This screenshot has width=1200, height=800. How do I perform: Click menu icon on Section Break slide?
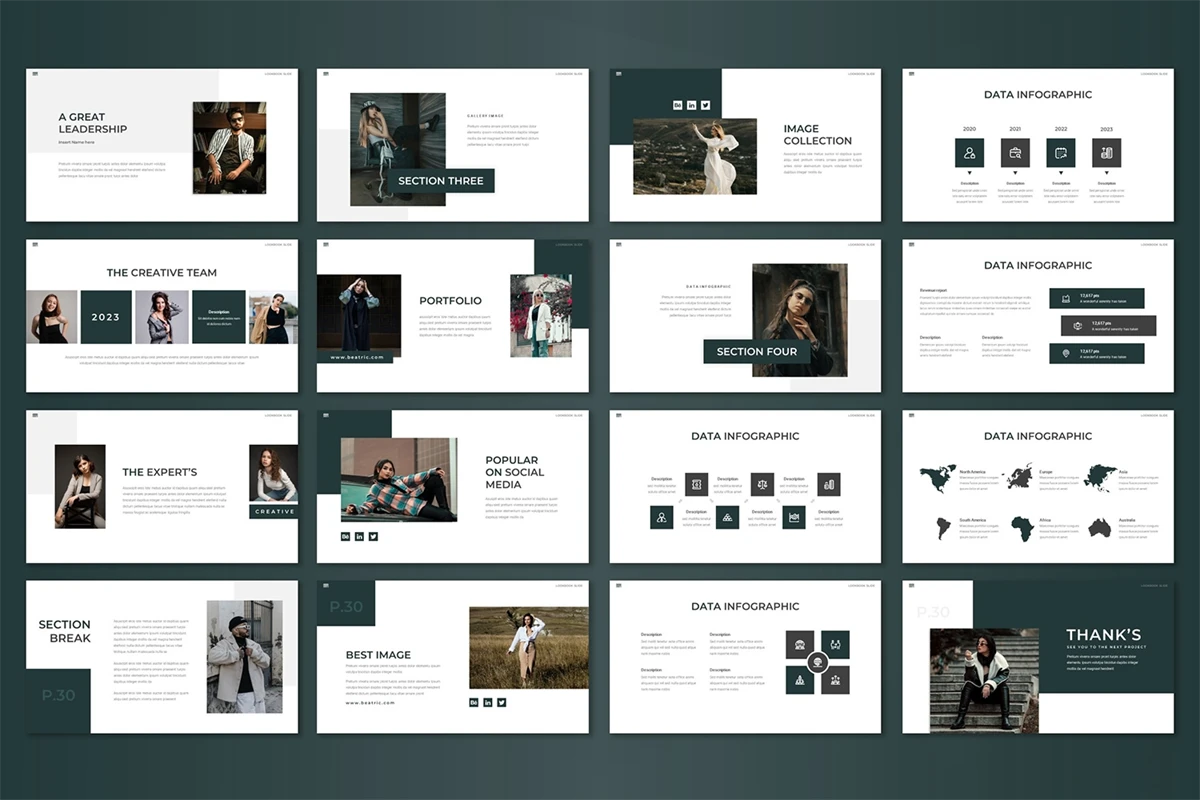[x=32, y=585]
